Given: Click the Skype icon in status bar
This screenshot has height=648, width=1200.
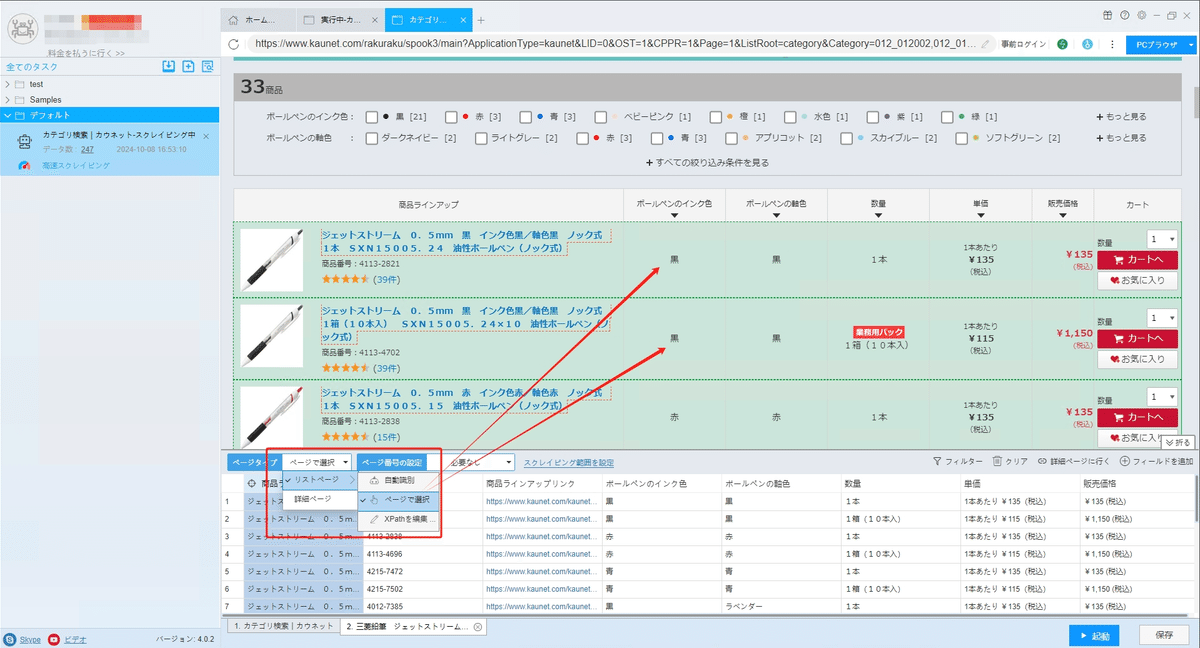Looking at the screenshot, I should pos(10,638).
